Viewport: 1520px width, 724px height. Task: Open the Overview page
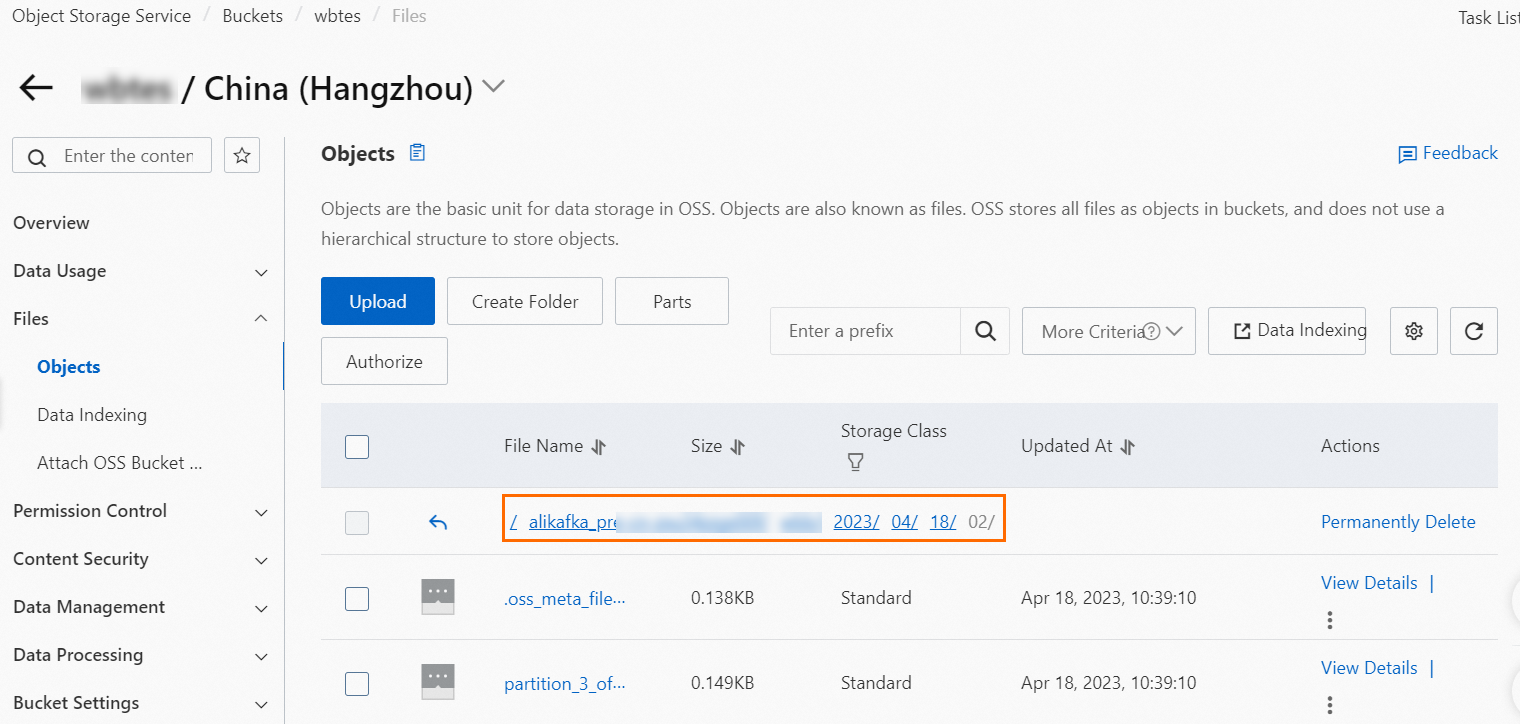pyautogui.click(x=51, y=223)
